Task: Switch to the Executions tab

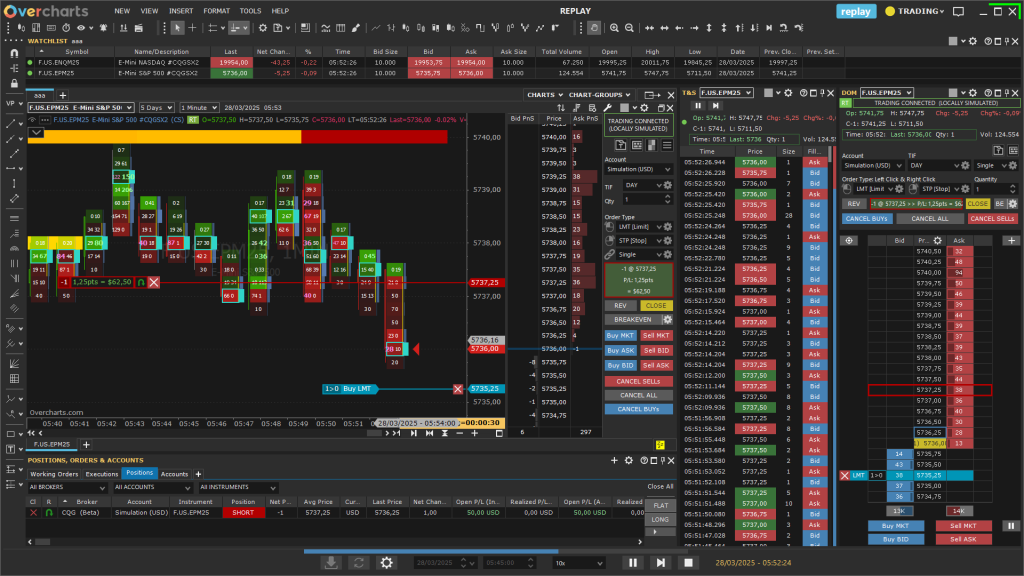Action: (103, 473)
